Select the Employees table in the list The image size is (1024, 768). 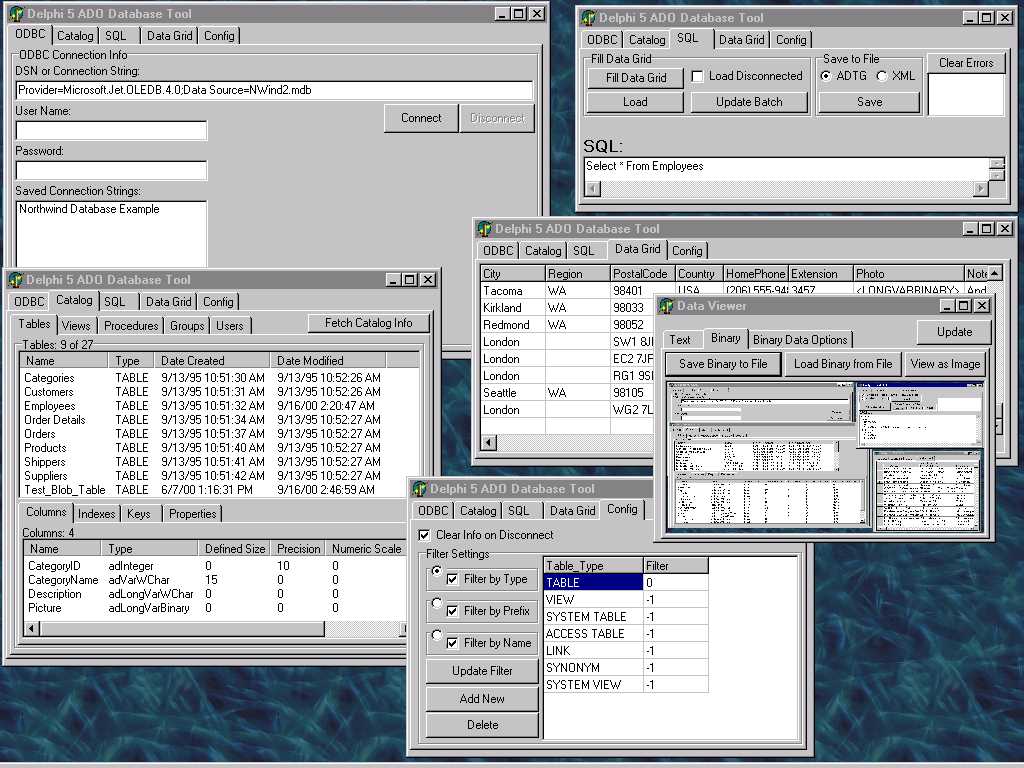point(50,406)
